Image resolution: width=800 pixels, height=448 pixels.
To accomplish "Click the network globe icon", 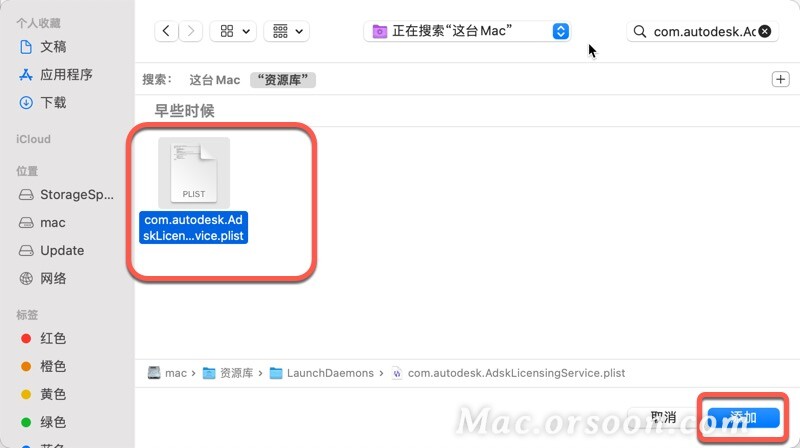I will [26, 279].
